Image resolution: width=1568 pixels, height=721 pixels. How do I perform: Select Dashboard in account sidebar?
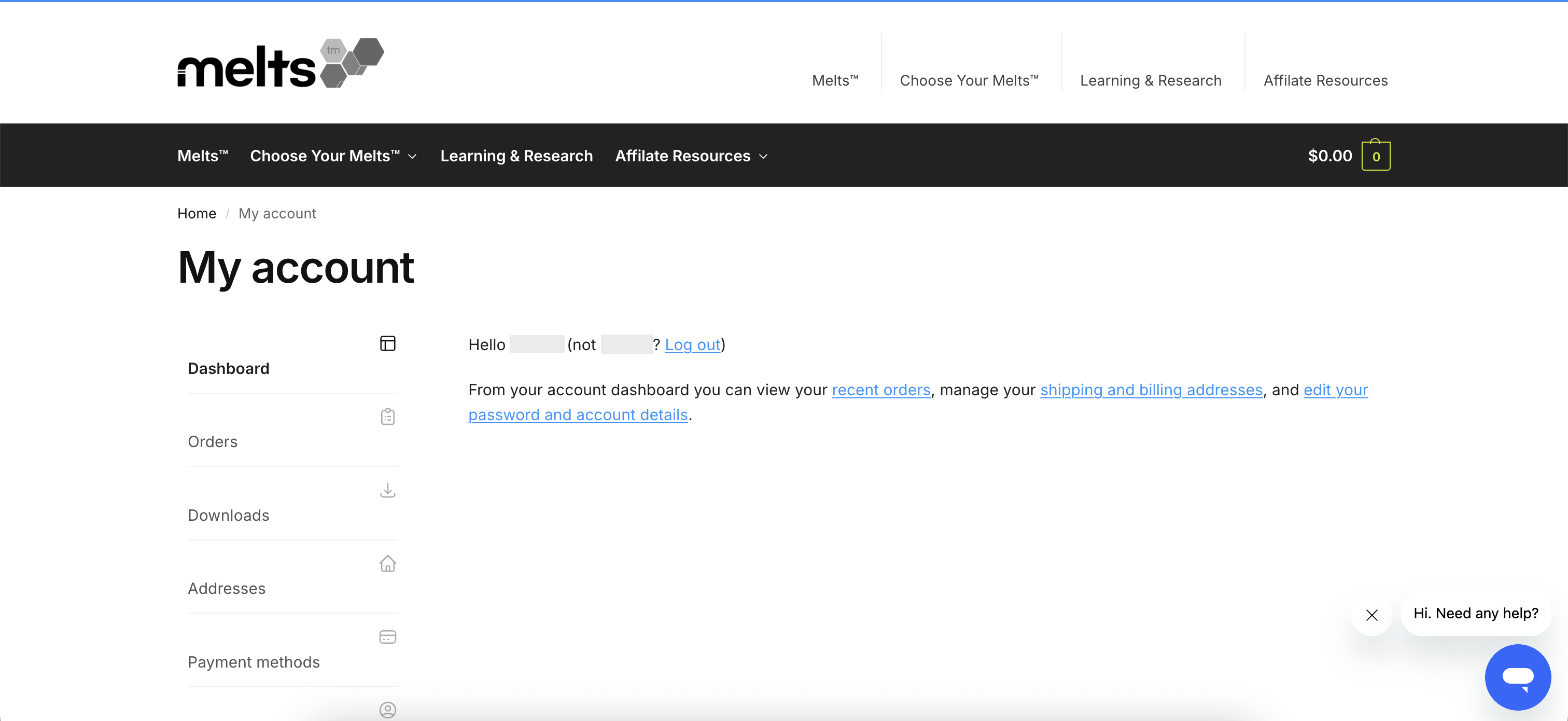tap(228, 368)
